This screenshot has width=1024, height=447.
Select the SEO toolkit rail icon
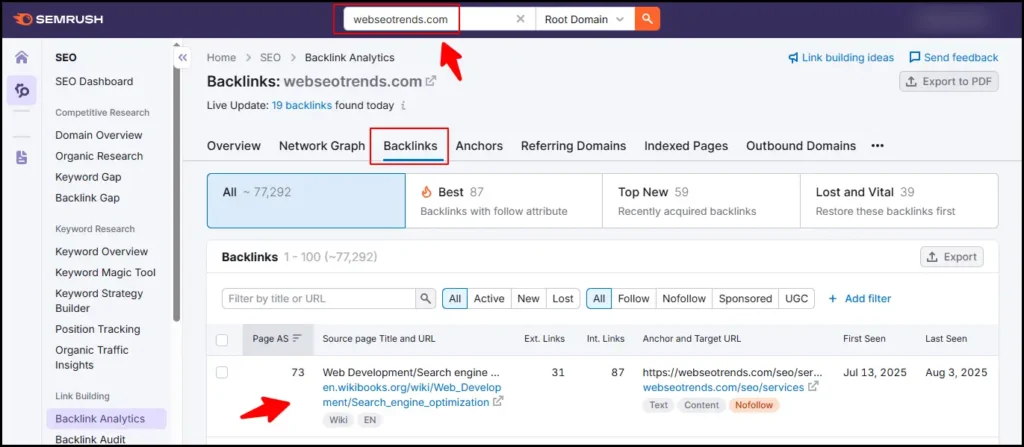[x=22, y=90]
